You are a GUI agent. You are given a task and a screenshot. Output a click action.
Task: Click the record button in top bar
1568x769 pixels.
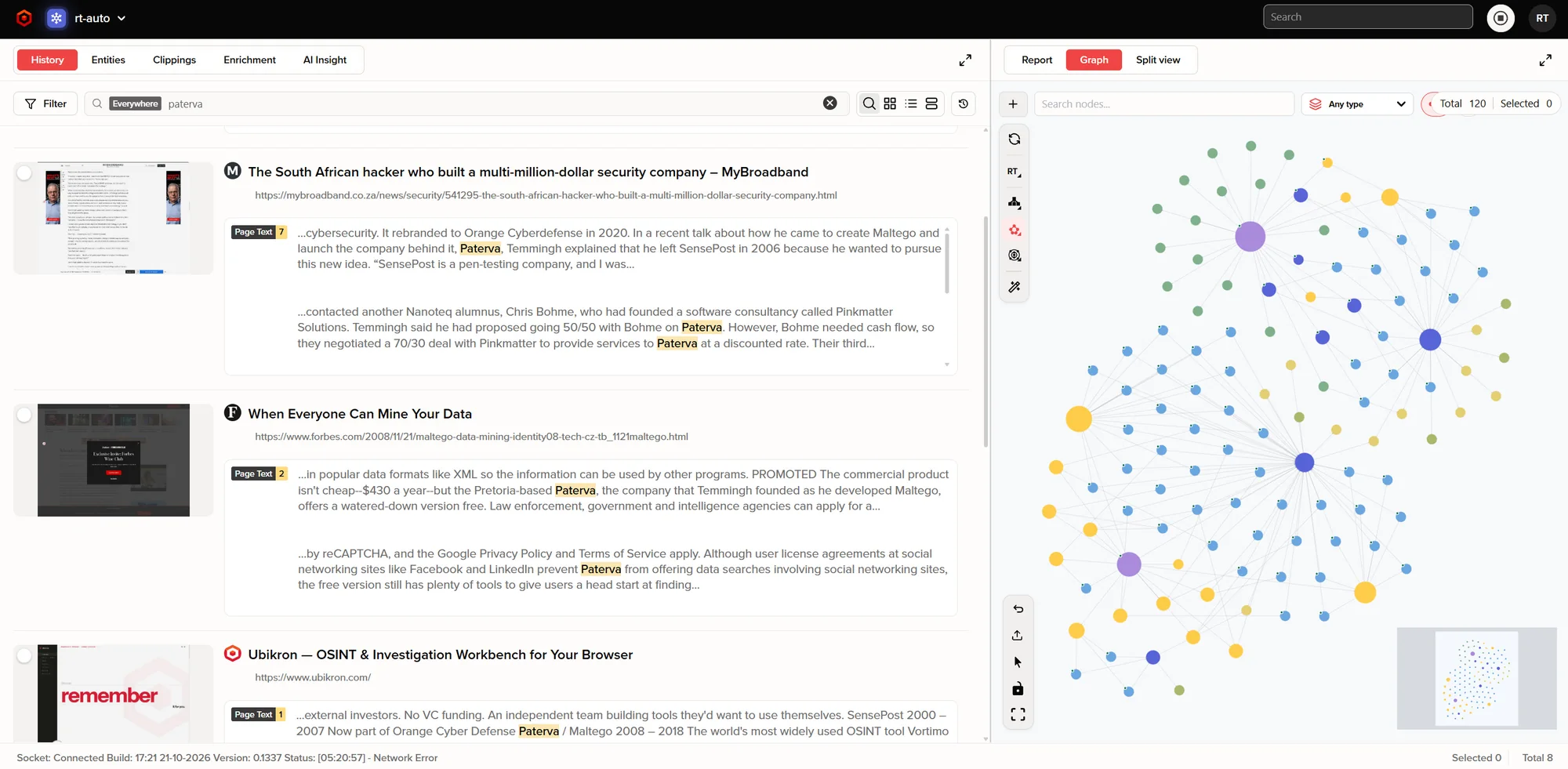point(1501,18)
